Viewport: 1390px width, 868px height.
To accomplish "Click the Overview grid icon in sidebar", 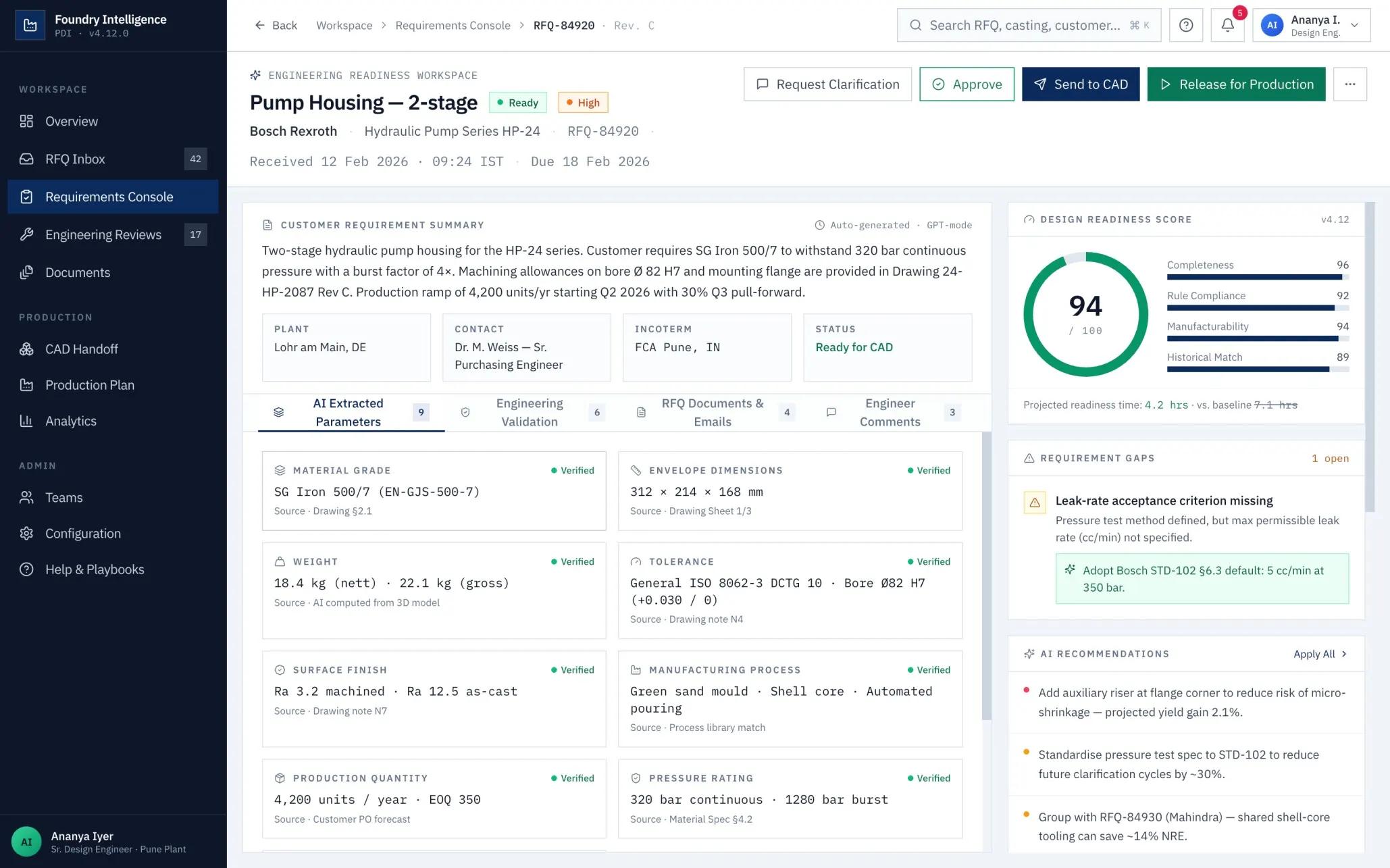I will (26, 121).
